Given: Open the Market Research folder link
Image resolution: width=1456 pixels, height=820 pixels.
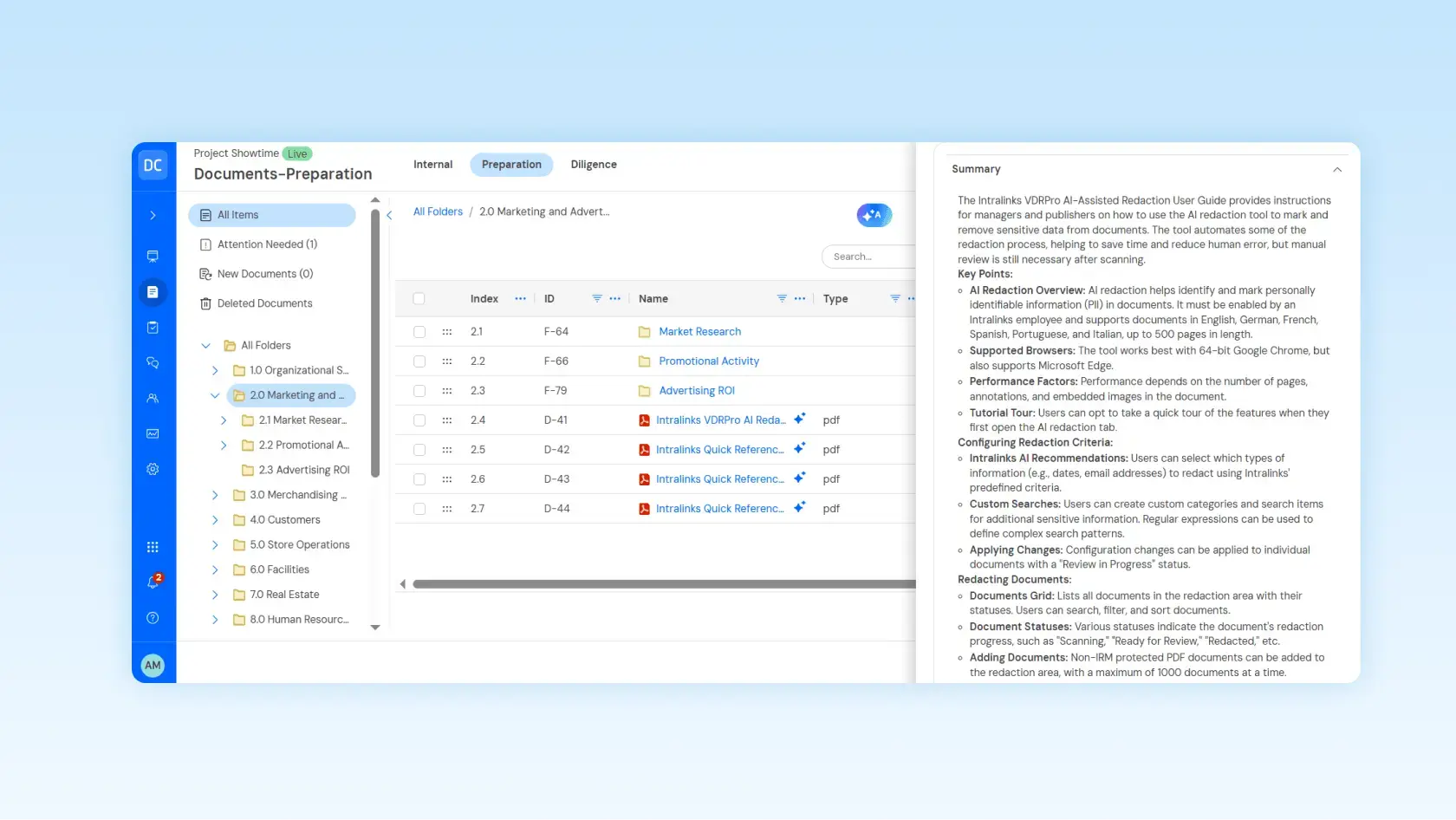Looking at the screenshot, I should point(699,332).
